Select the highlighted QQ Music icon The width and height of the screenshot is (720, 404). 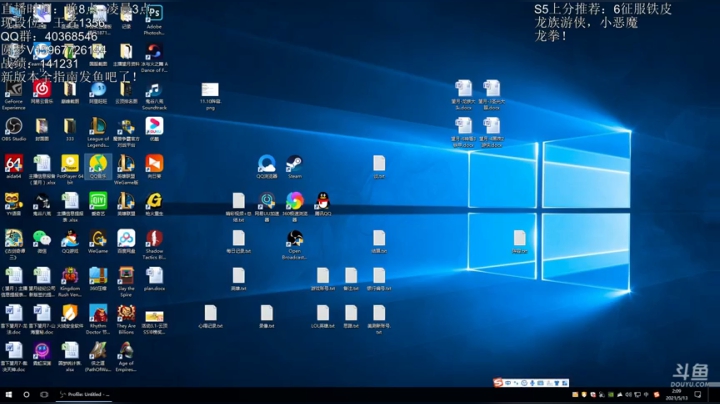pyautogui.click(x=98, y=168)
